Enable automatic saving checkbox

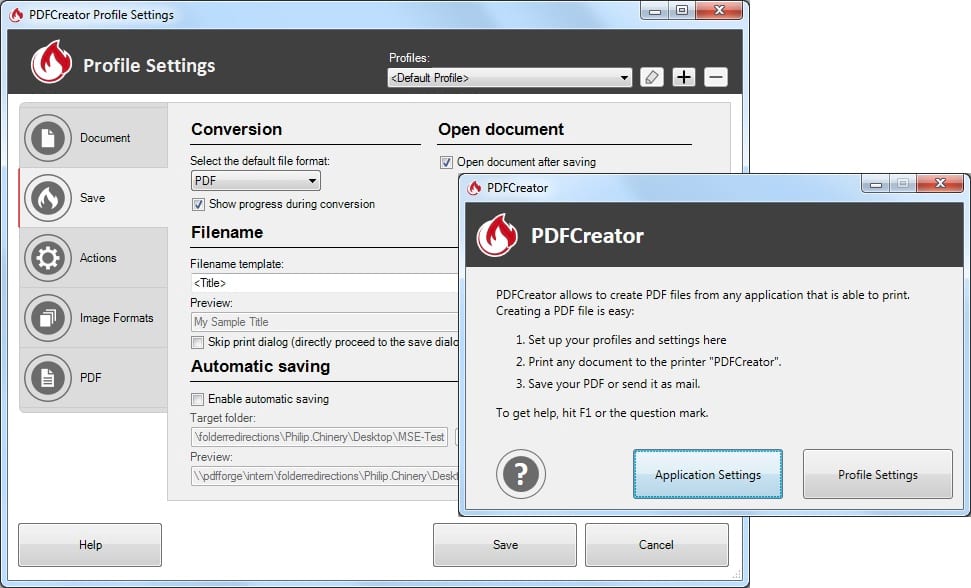click(198, 399)
